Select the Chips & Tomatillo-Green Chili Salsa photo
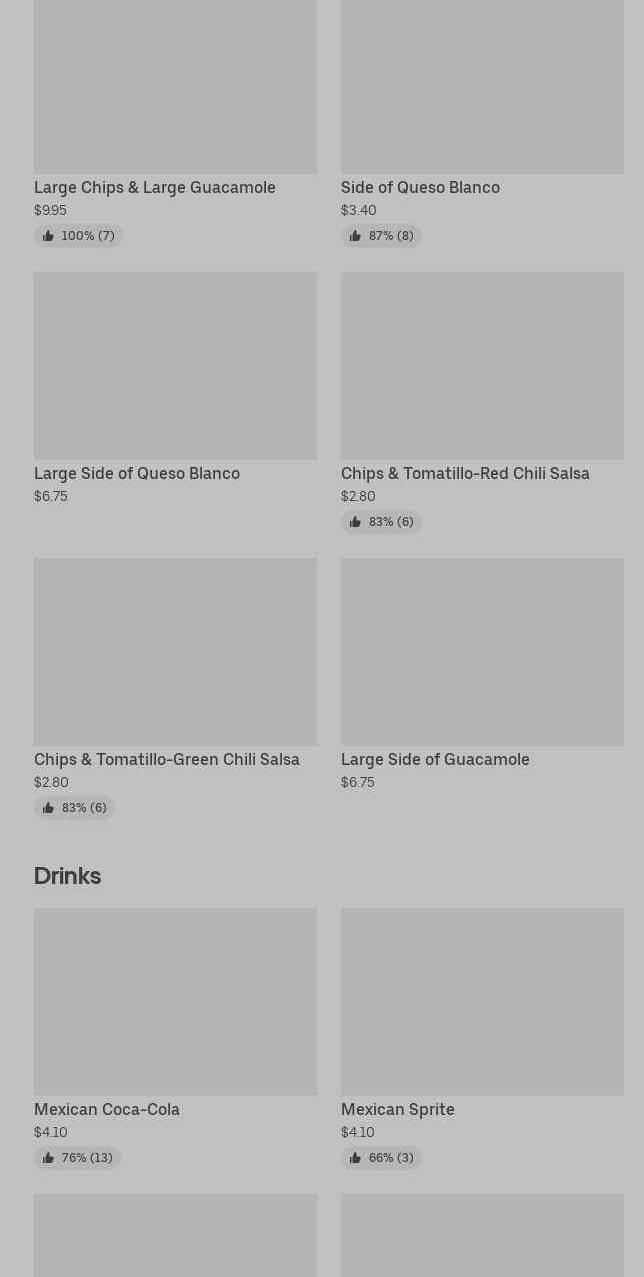 click(175, 651)
